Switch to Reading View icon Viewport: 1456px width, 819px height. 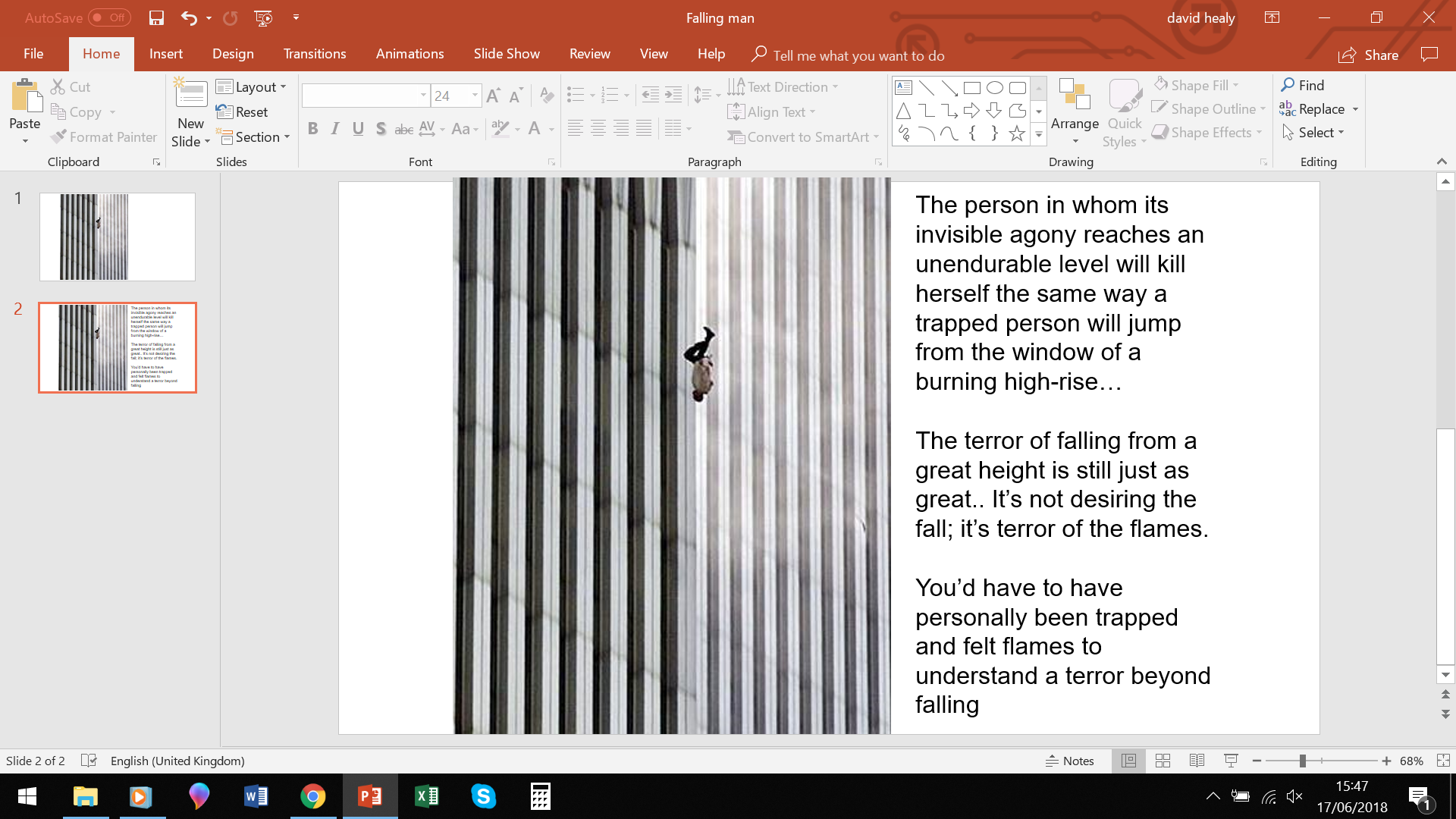pyautogui.click(x=1197, y=761)
